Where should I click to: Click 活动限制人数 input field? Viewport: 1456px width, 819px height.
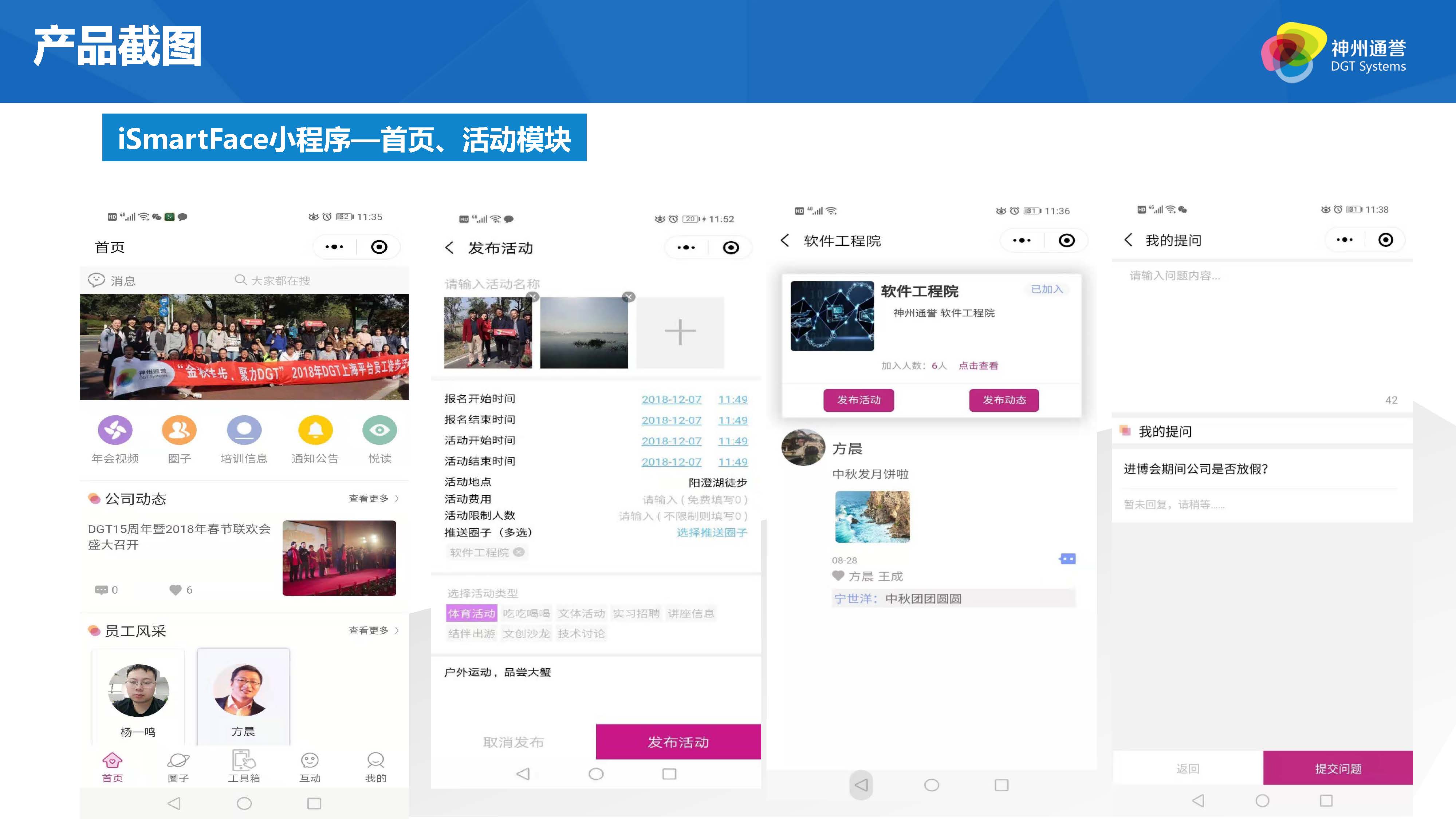coord(683,516)
